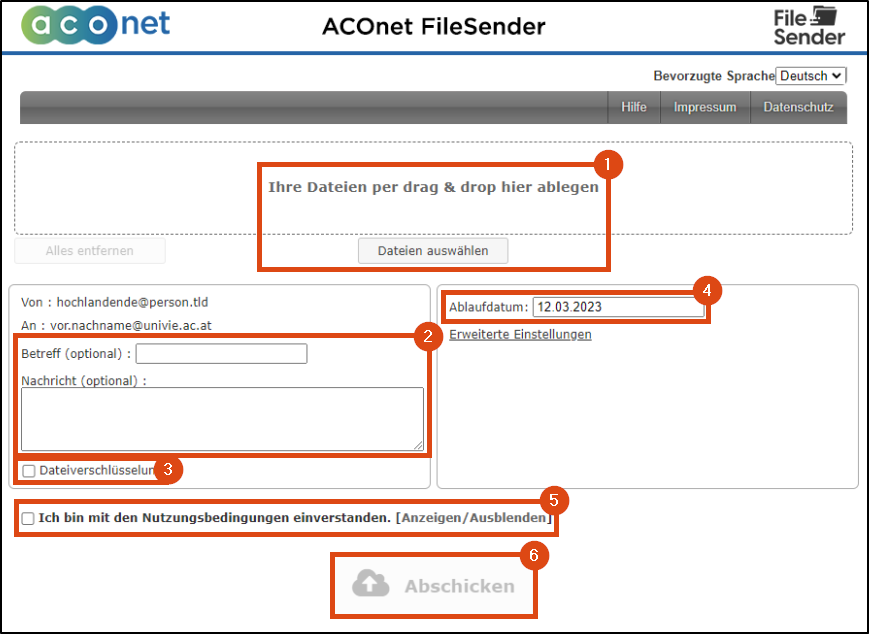Viewport: 869px width, 634px height.
Task: Enable the Dateiverschlüsselung checkbox
Action: [29, 471]
